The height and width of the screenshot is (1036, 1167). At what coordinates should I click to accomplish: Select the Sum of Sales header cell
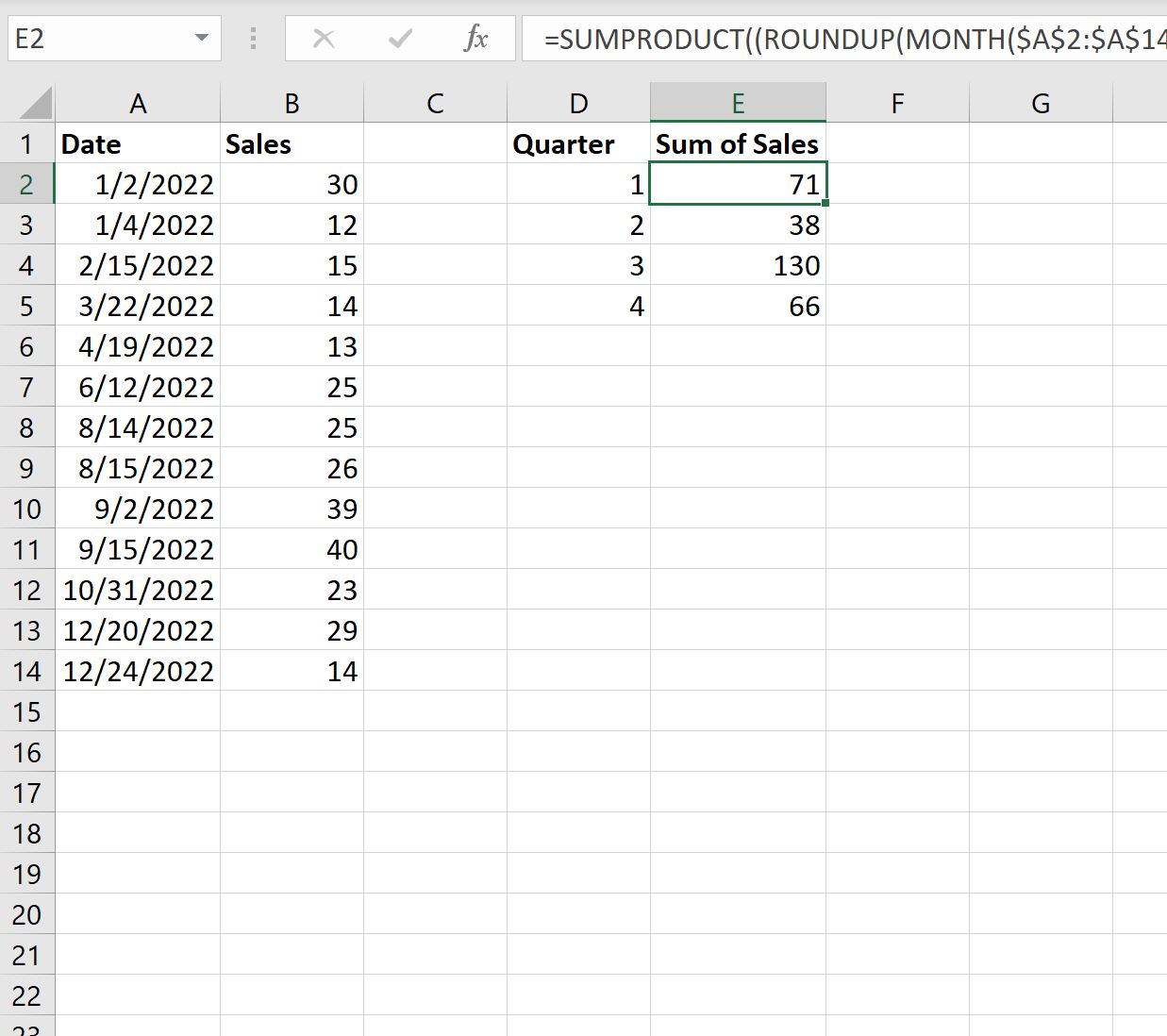click(738, 143)
